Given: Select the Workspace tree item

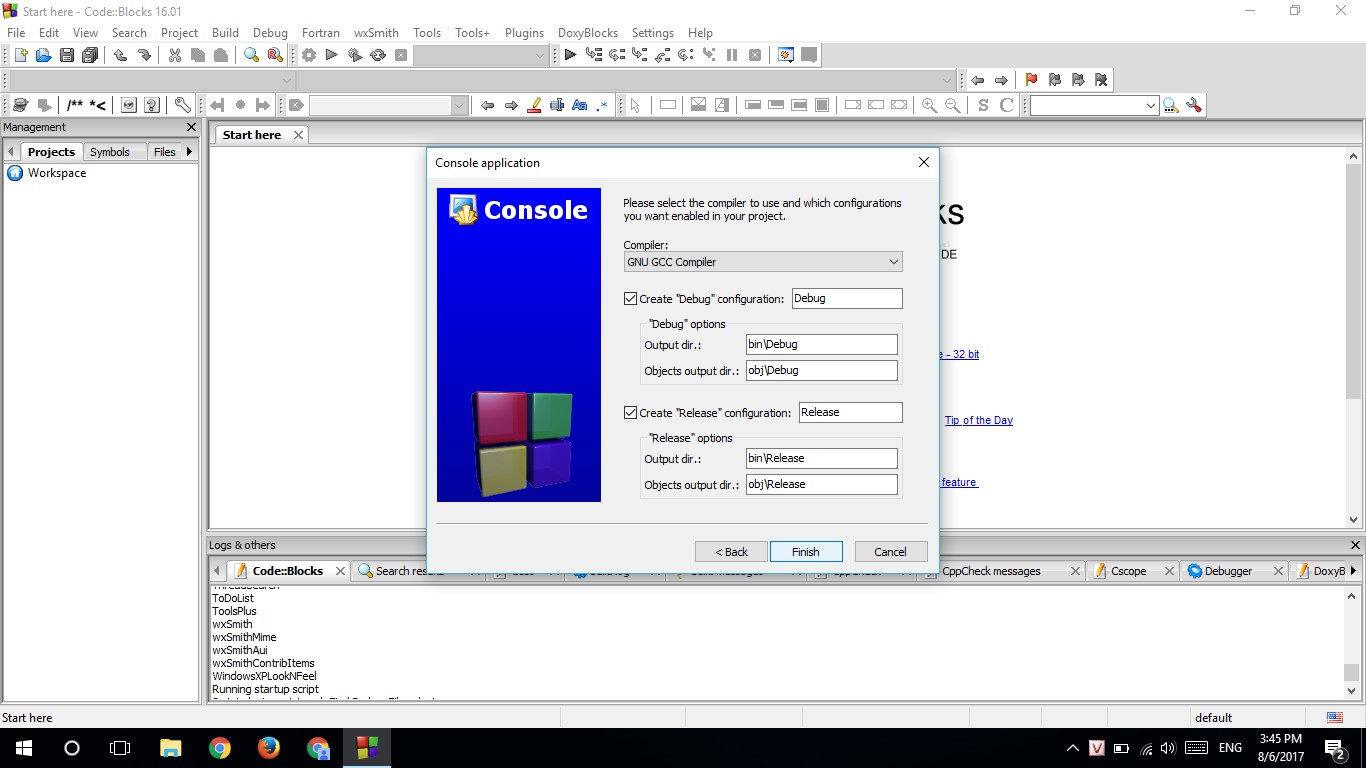Looking at the screenshot, I should [x=57, y=173].
